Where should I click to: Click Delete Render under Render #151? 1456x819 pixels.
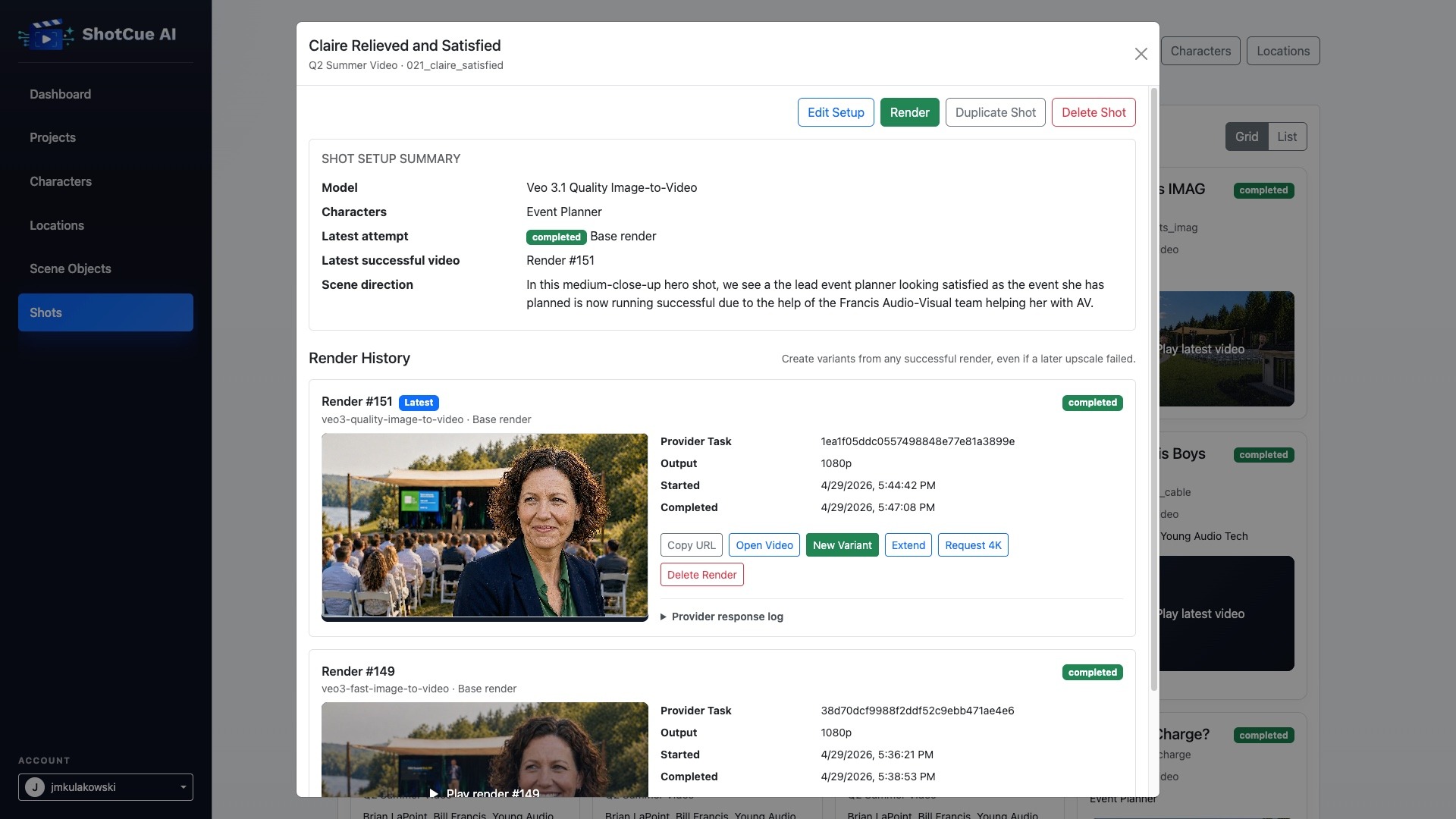[x=701, y=575]
